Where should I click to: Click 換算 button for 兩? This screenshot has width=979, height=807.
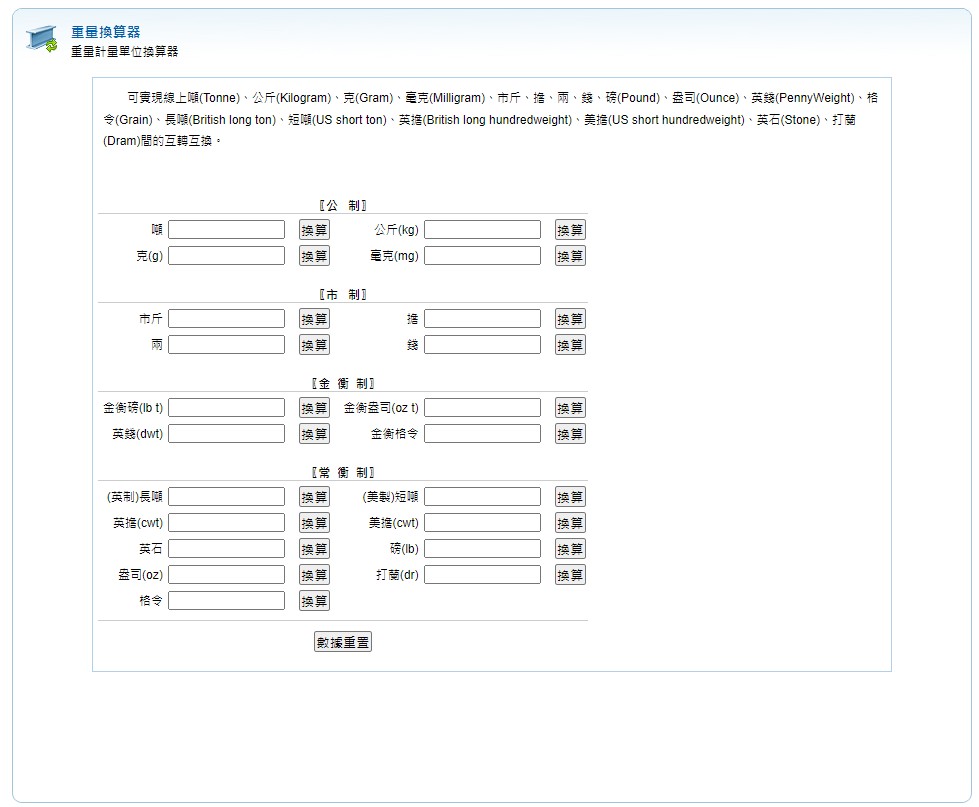pyautogui.click(x=314, y=345)
